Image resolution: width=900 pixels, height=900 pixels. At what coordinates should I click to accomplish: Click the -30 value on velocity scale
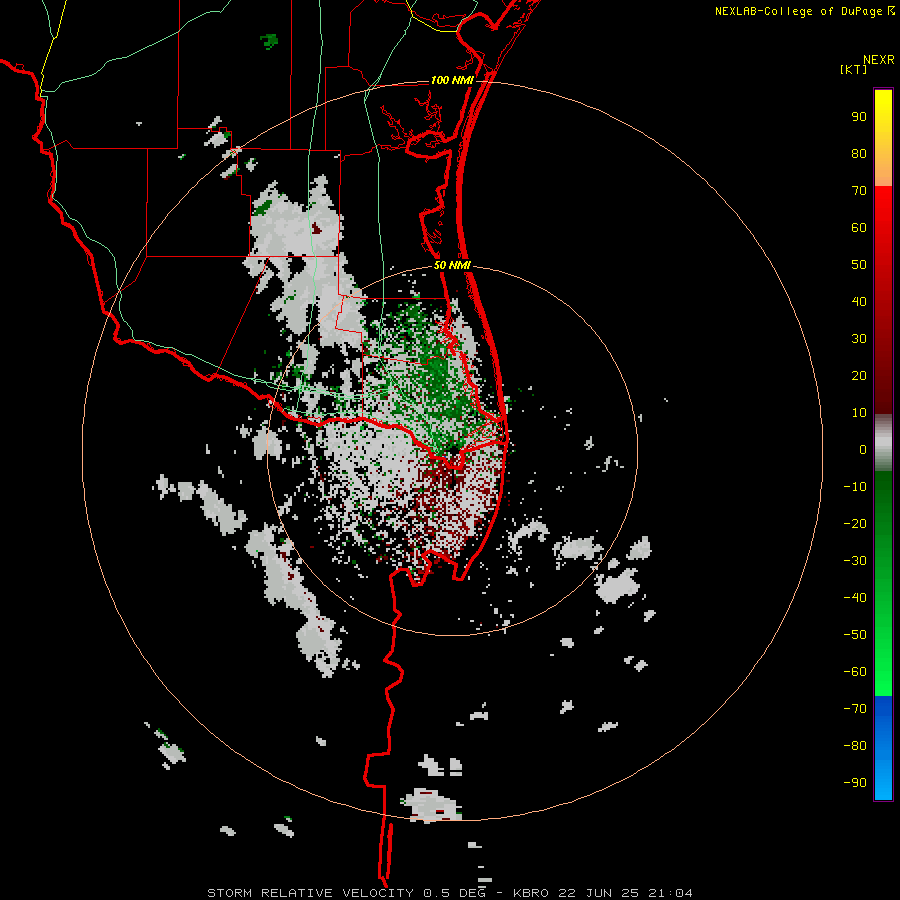coord(855,561)
